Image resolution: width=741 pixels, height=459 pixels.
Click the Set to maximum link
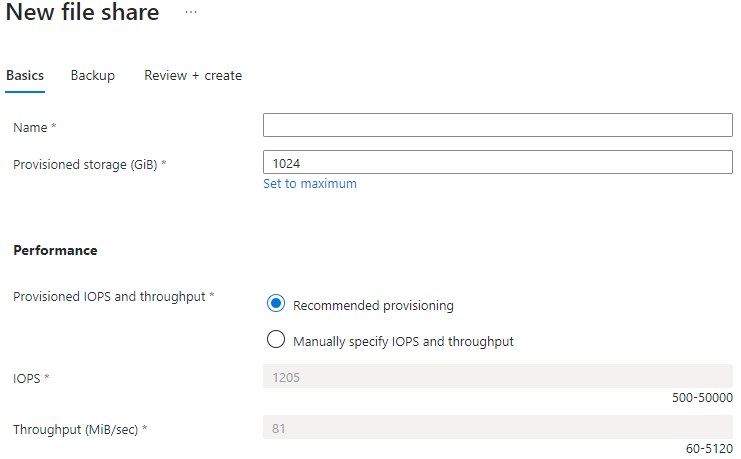click(x=310, y=184)
